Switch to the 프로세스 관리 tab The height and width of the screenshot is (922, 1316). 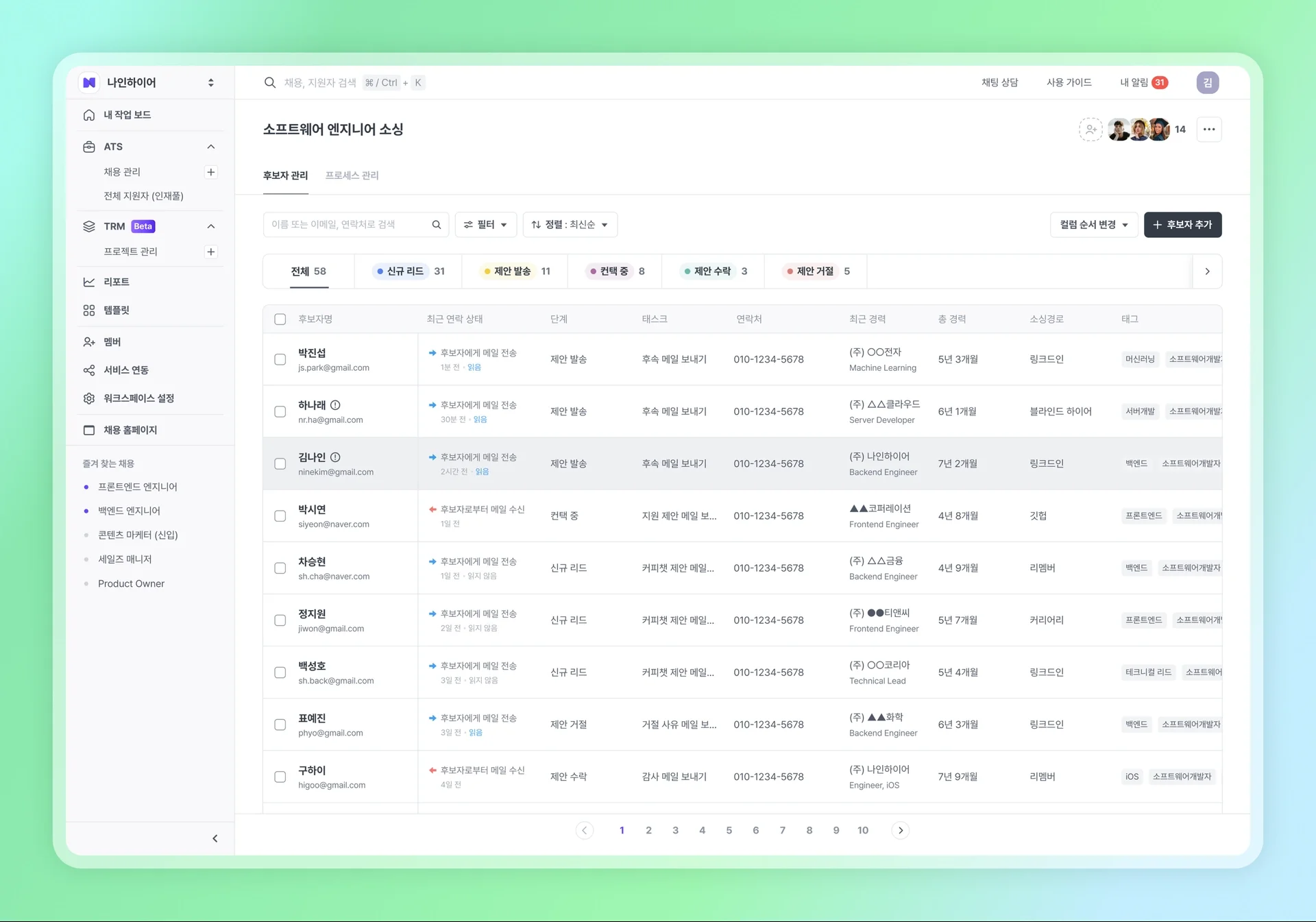coord(352,175)
